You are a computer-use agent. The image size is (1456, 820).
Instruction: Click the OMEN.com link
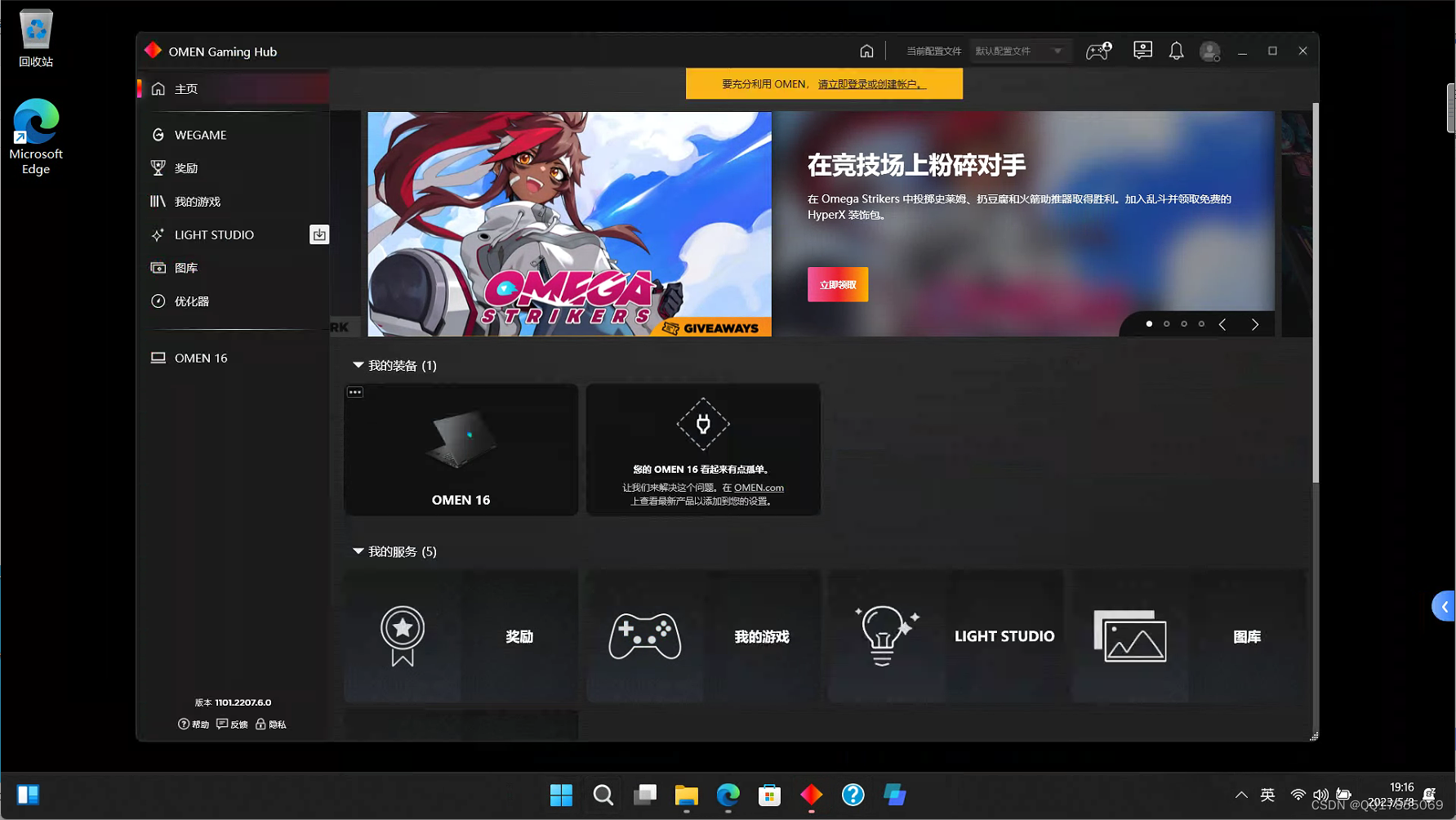[x=759, y=488]
